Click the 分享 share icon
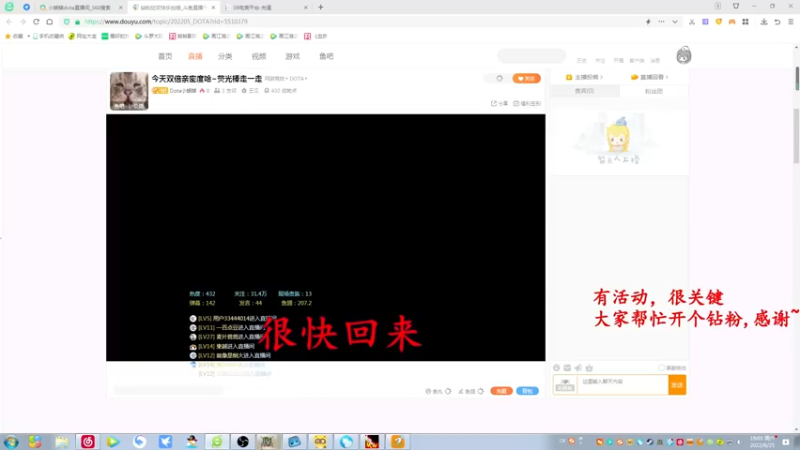Screen dimensions: 800x450 pos(499,104)
